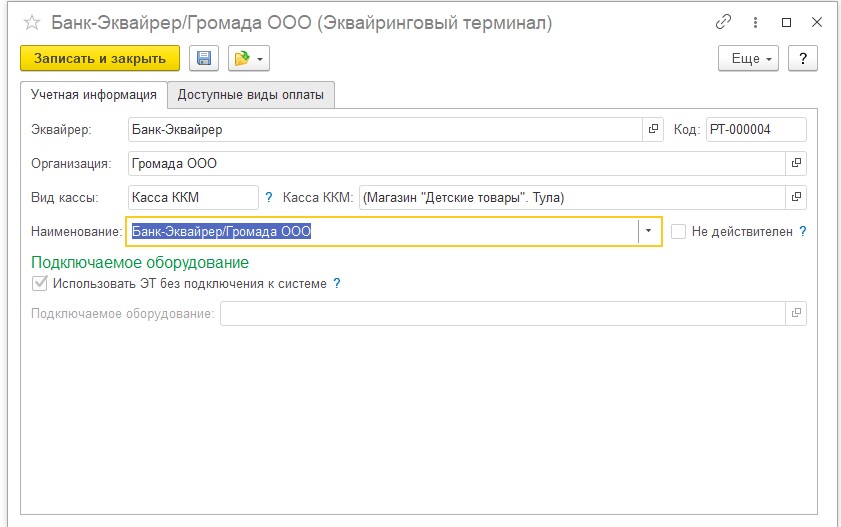The height and width of the screenshot is (527, 841).
Task: Open the create-based-on document icon dropdown
Action: tap(249, 59)
